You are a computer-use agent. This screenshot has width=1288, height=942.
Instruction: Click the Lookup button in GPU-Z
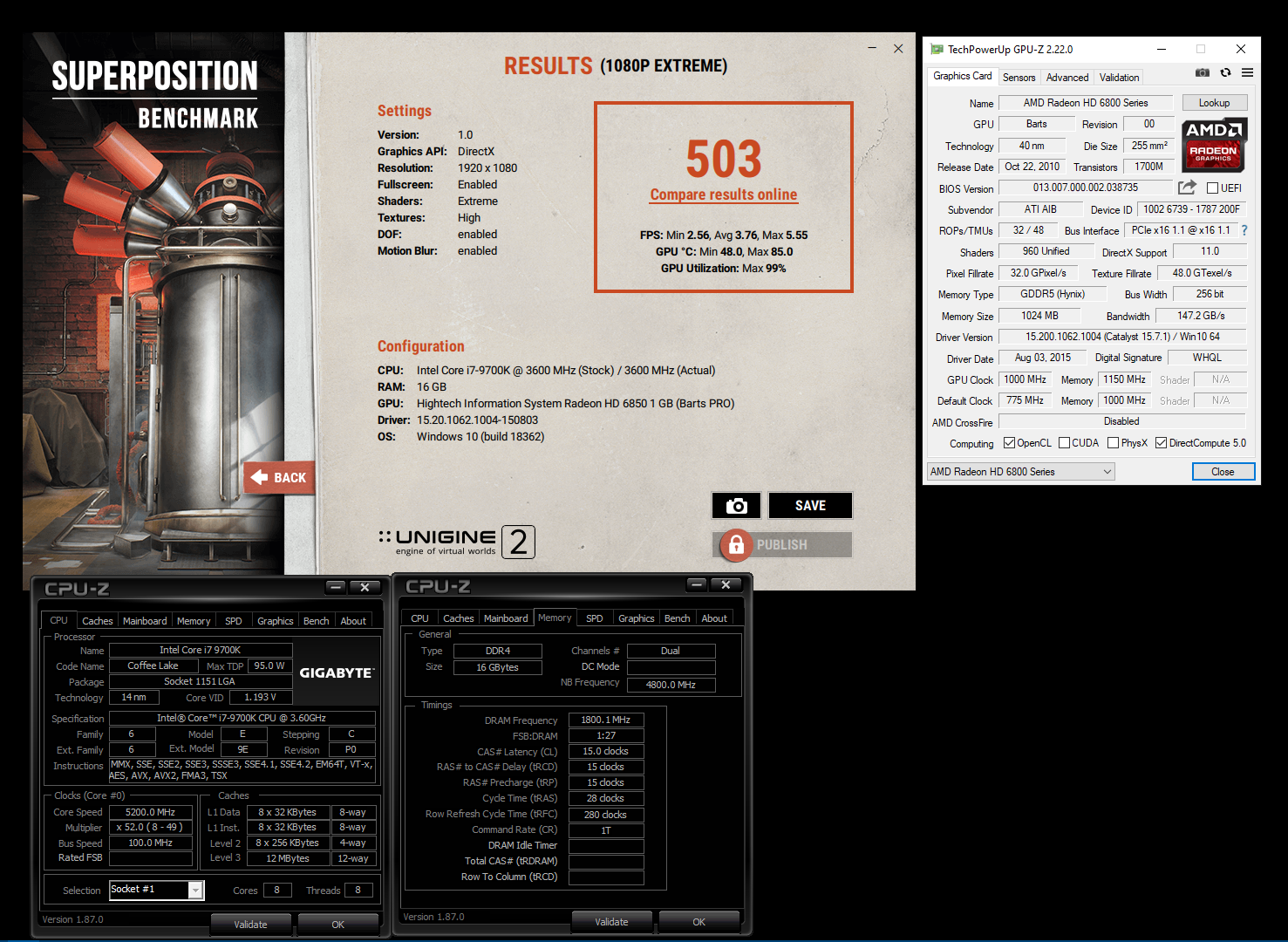1214,103
